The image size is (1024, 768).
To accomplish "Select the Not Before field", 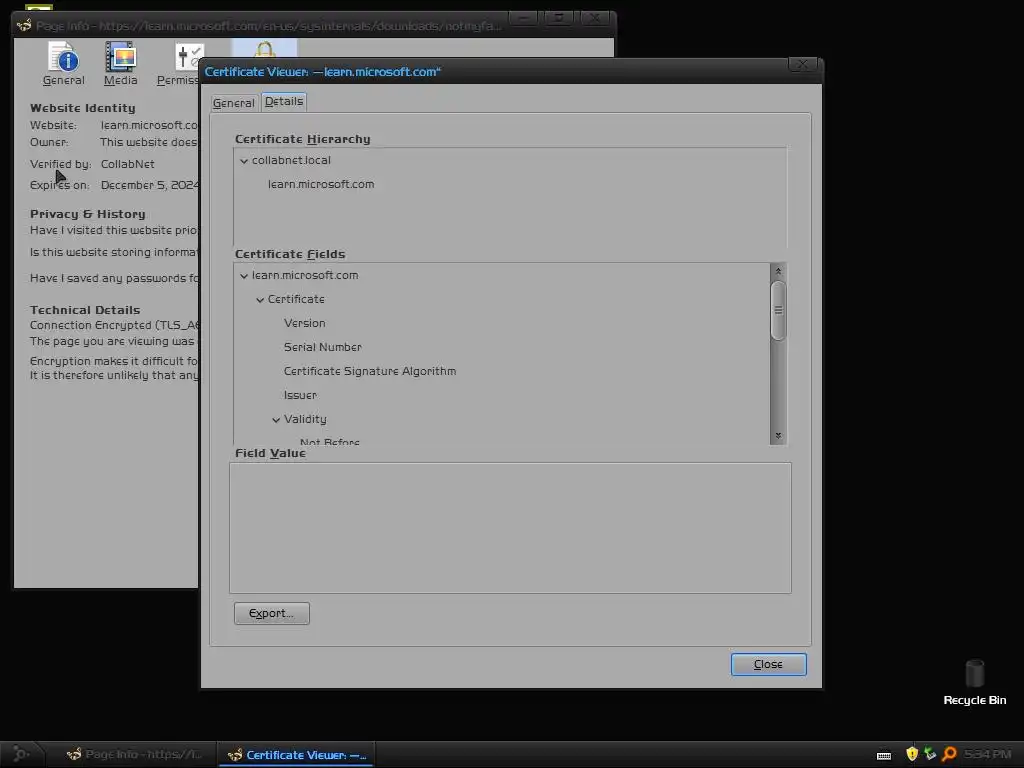I will click(330, 441).
